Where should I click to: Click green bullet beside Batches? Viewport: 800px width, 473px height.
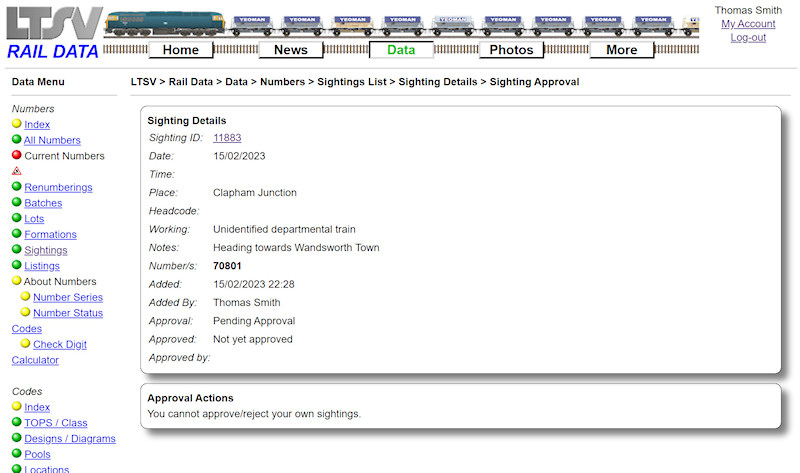[17, 202]
